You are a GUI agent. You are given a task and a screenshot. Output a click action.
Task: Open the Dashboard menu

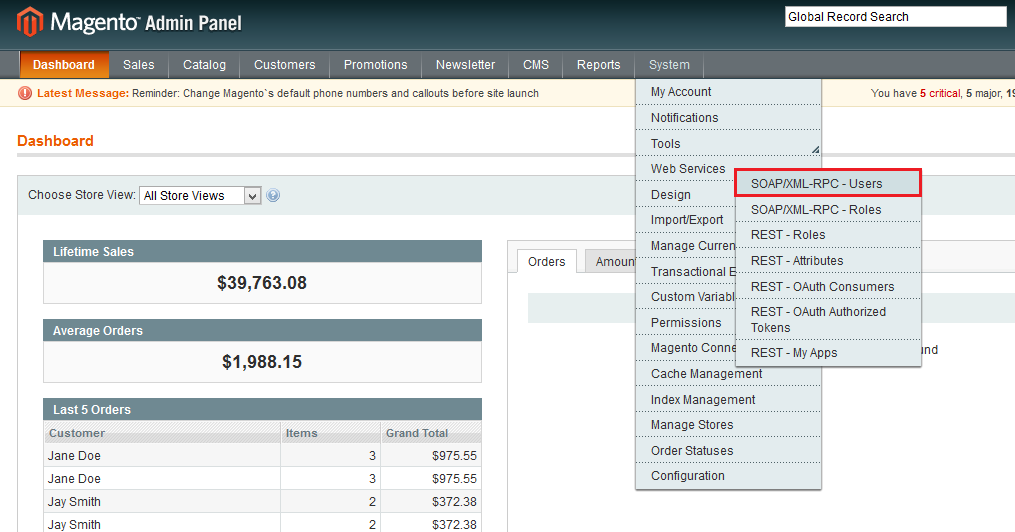[63, 65]
